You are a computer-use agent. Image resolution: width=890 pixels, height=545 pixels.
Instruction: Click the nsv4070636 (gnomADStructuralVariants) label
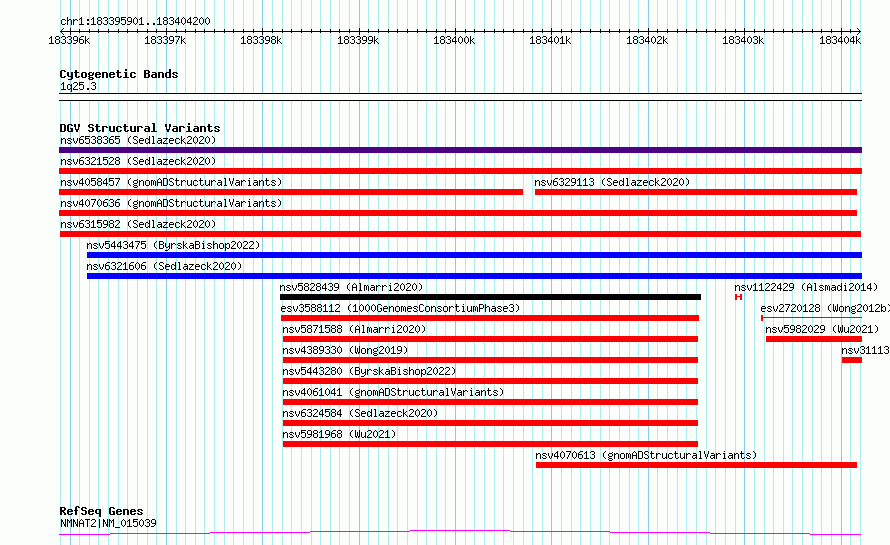tap(171, 203)
